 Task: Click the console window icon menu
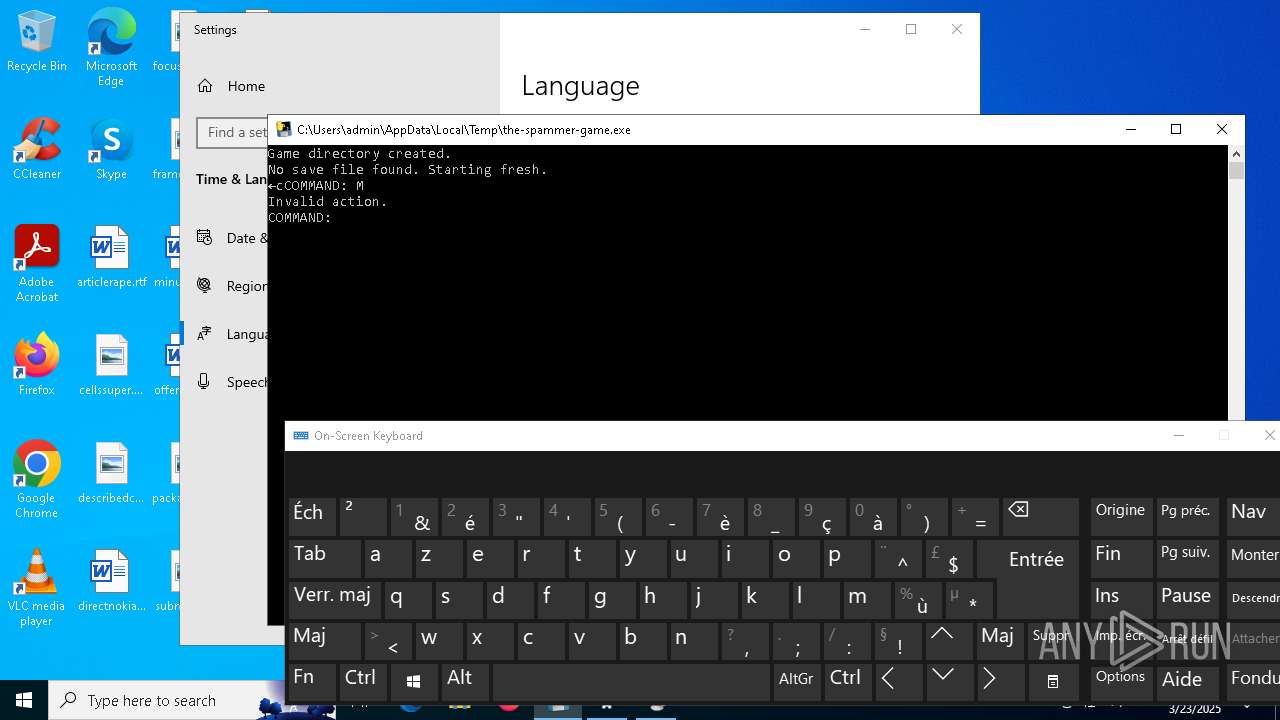tap(284, 129)
